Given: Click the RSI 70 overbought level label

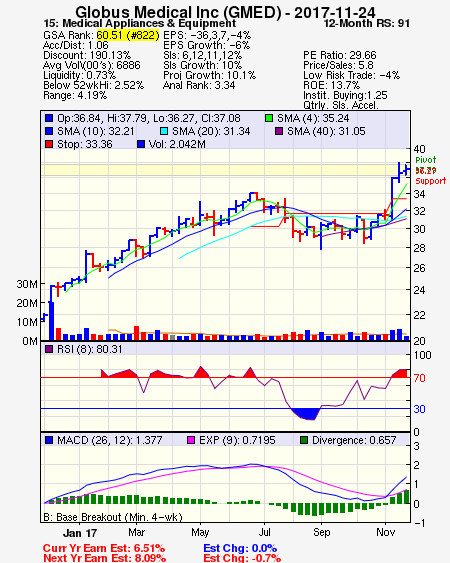Looking at the screenshot, I should [419, 378].
